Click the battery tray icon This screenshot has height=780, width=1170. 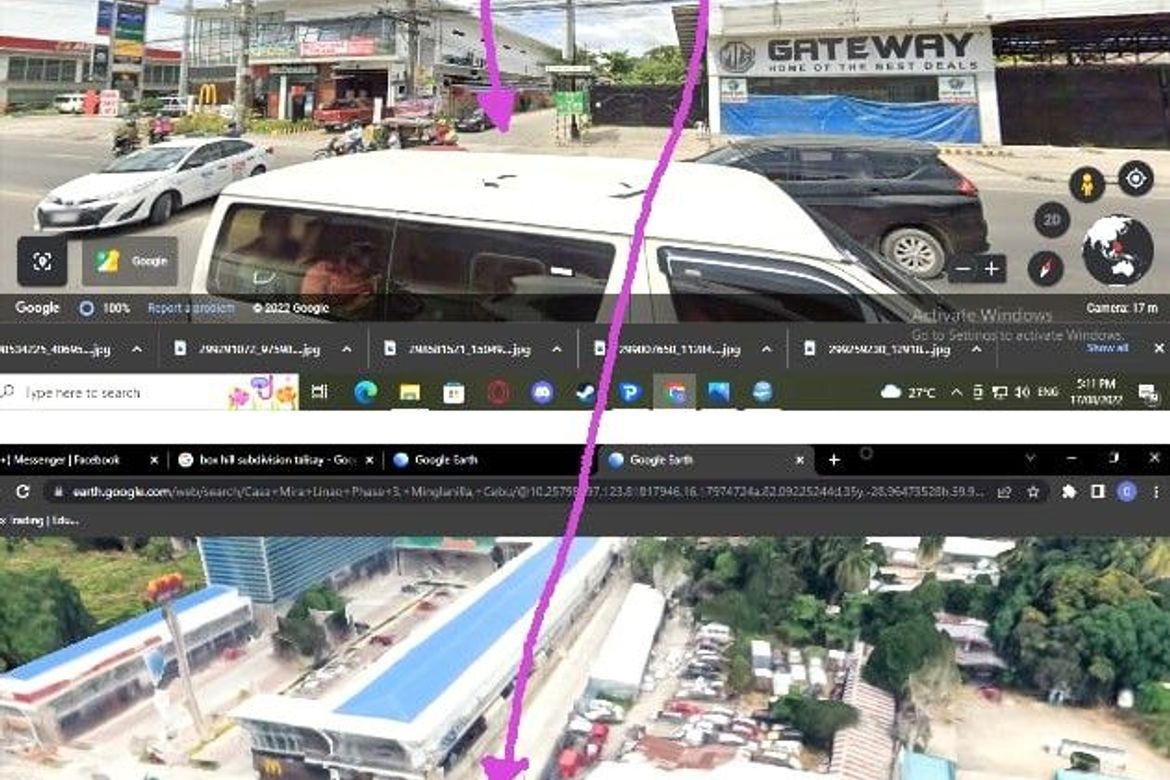tap(977, 392)
